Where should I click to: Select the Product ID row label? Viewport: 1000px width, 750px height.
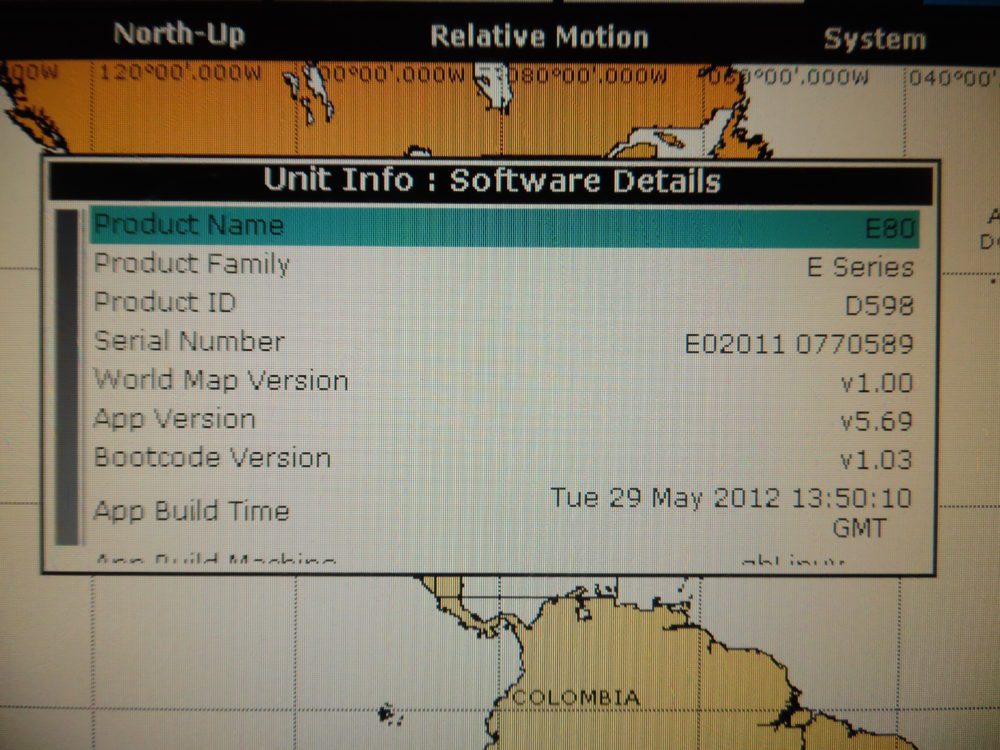pos(165,302)
